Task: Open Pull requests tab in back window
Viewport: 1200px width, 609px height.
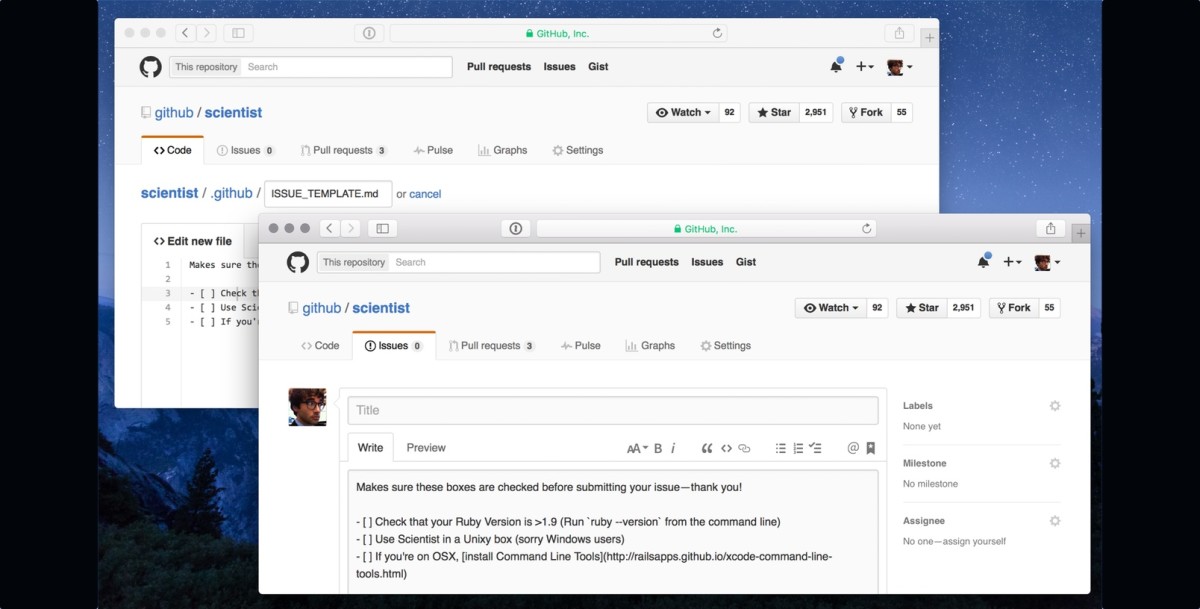Action: [344, 151]
